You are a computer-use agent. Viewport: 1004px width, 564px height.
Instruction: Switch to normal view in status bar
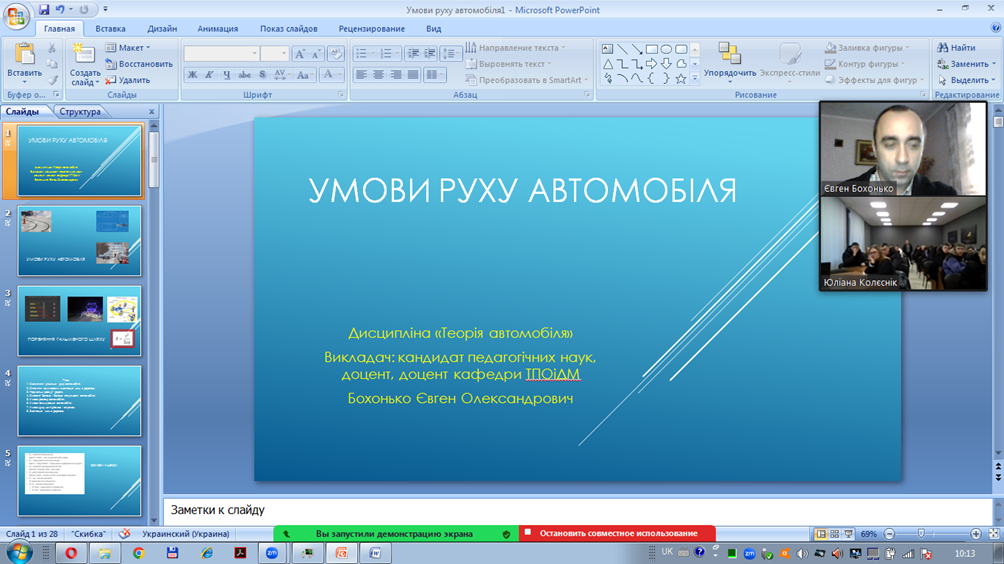pyautogui.click(x=820, y=535)
